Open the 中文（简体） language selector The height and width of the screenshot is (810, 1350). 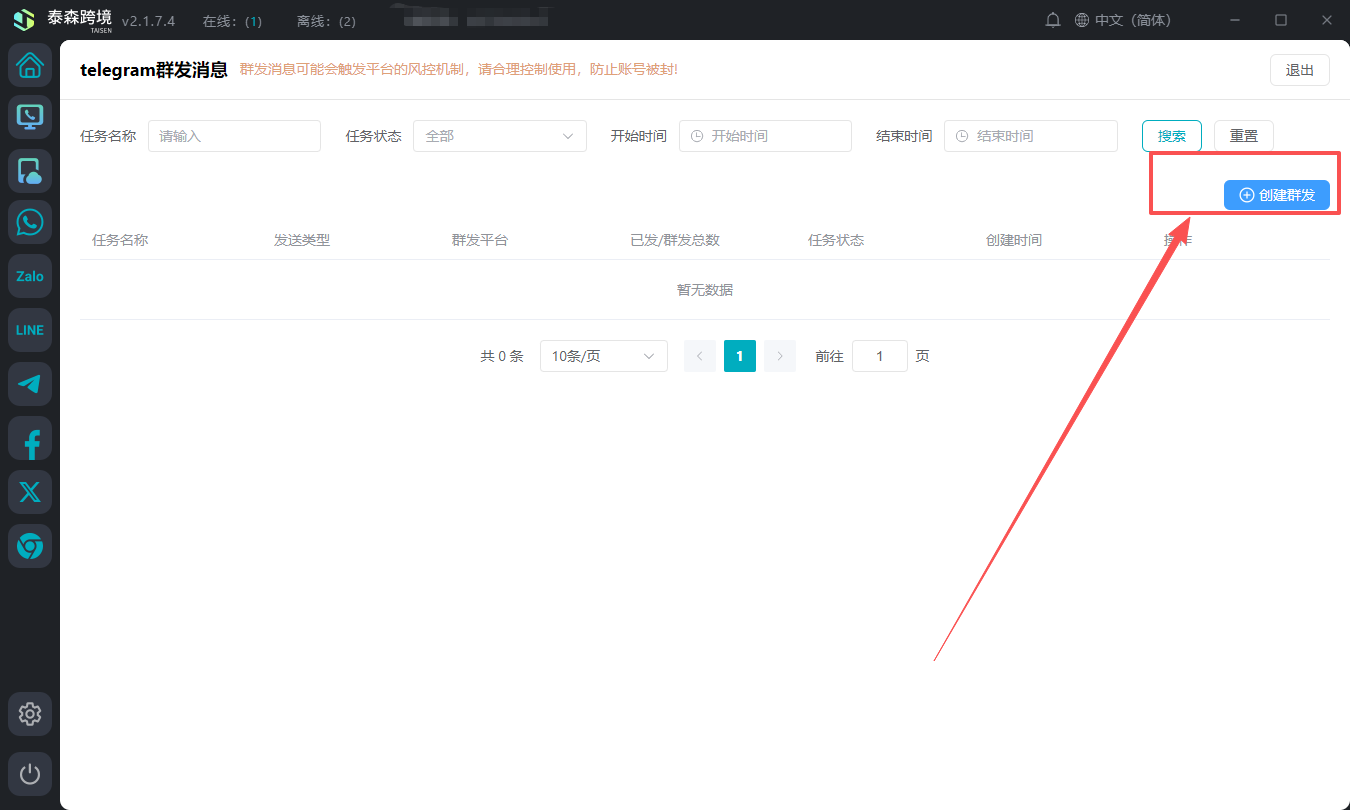[1122, 20]
